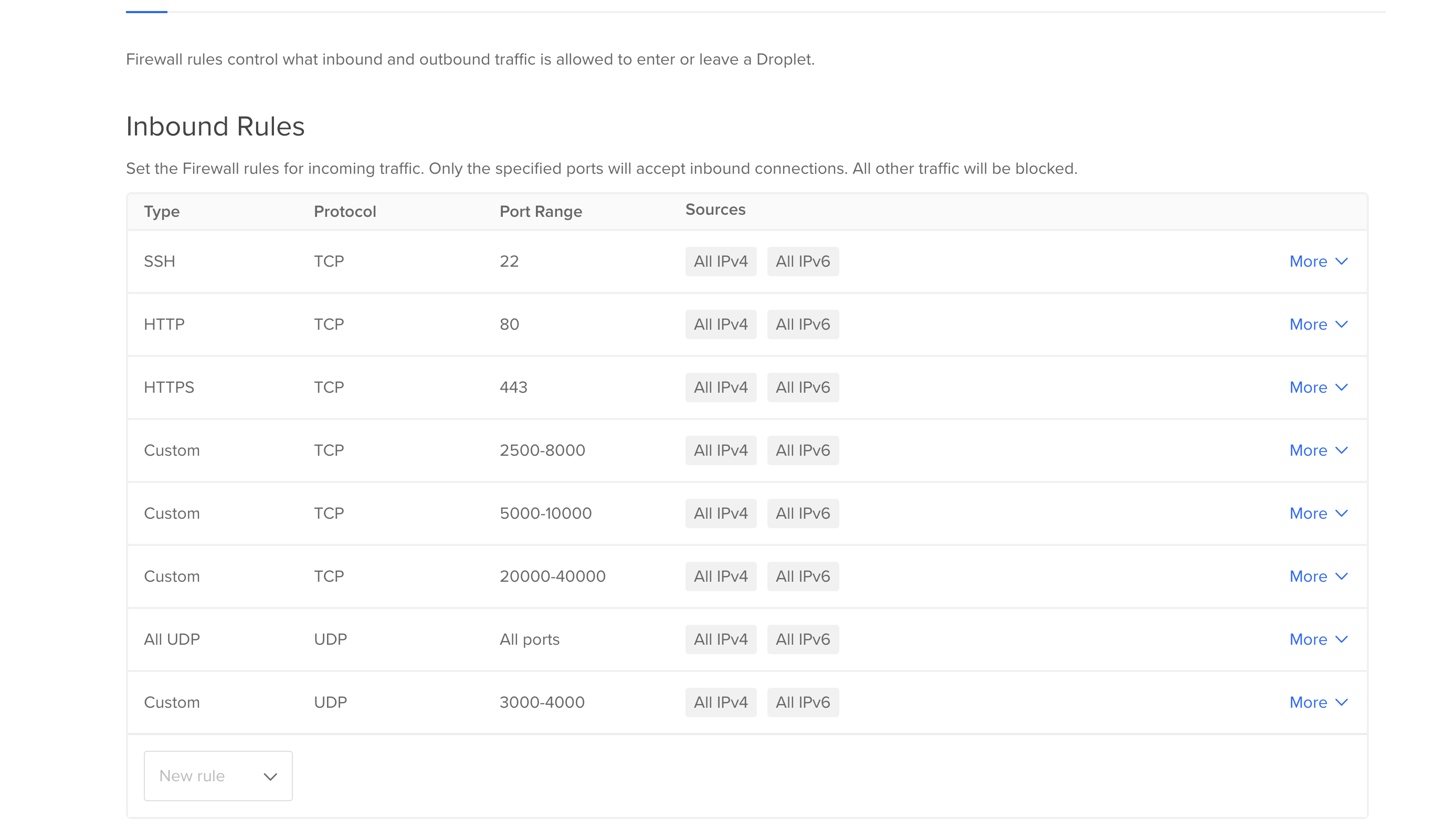This screenshot has width=1456, height=839.
Task: Select the All IPv6 tag on the All UDP rule
Action: click(x=803, y=639)
